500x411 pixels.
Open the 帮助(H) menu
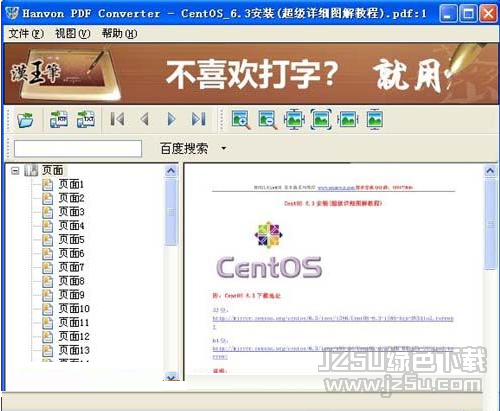click(119, 33)
